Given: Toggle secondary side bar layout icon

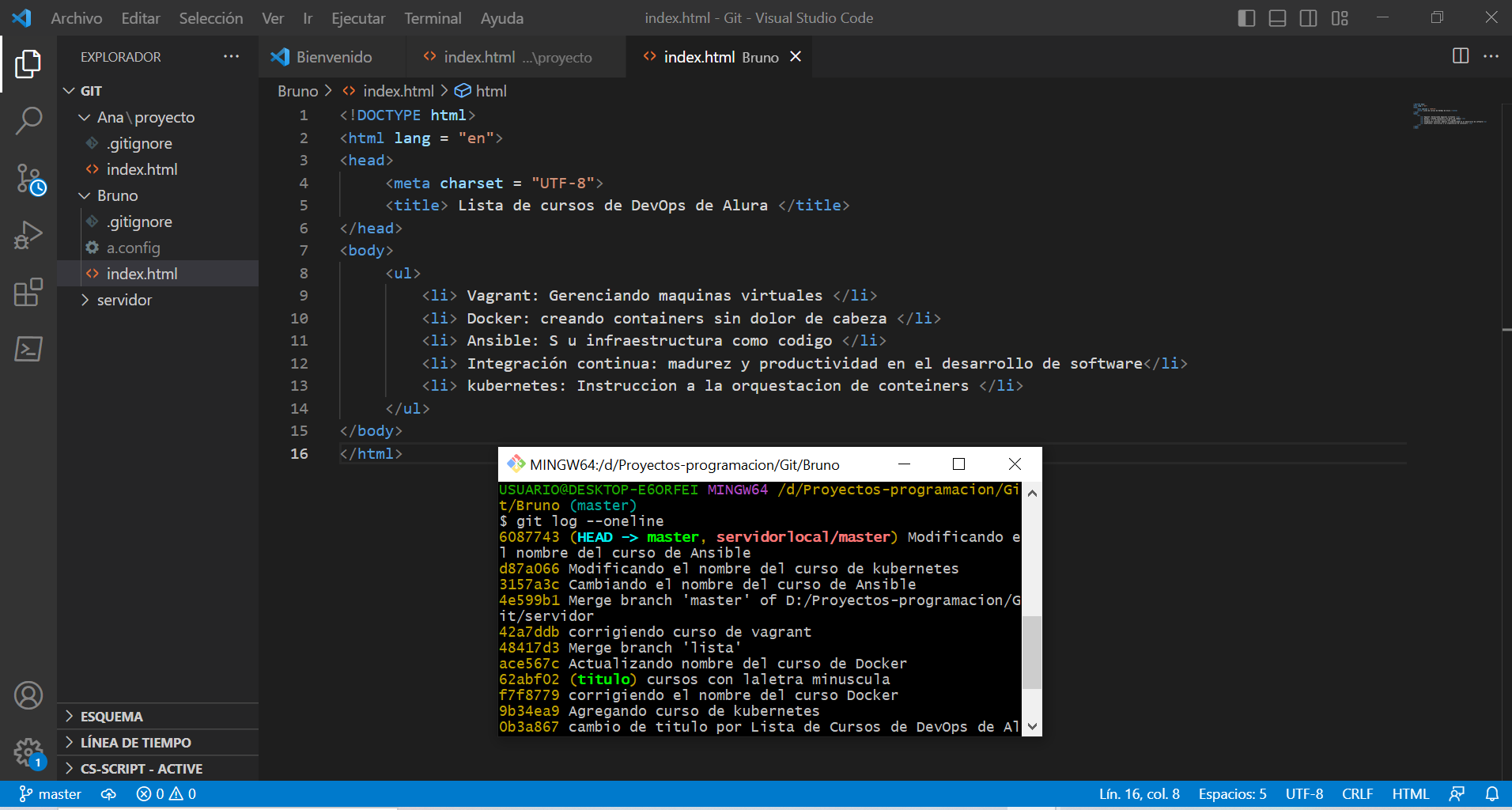Looking at the screenshot, I should 1308,17.
